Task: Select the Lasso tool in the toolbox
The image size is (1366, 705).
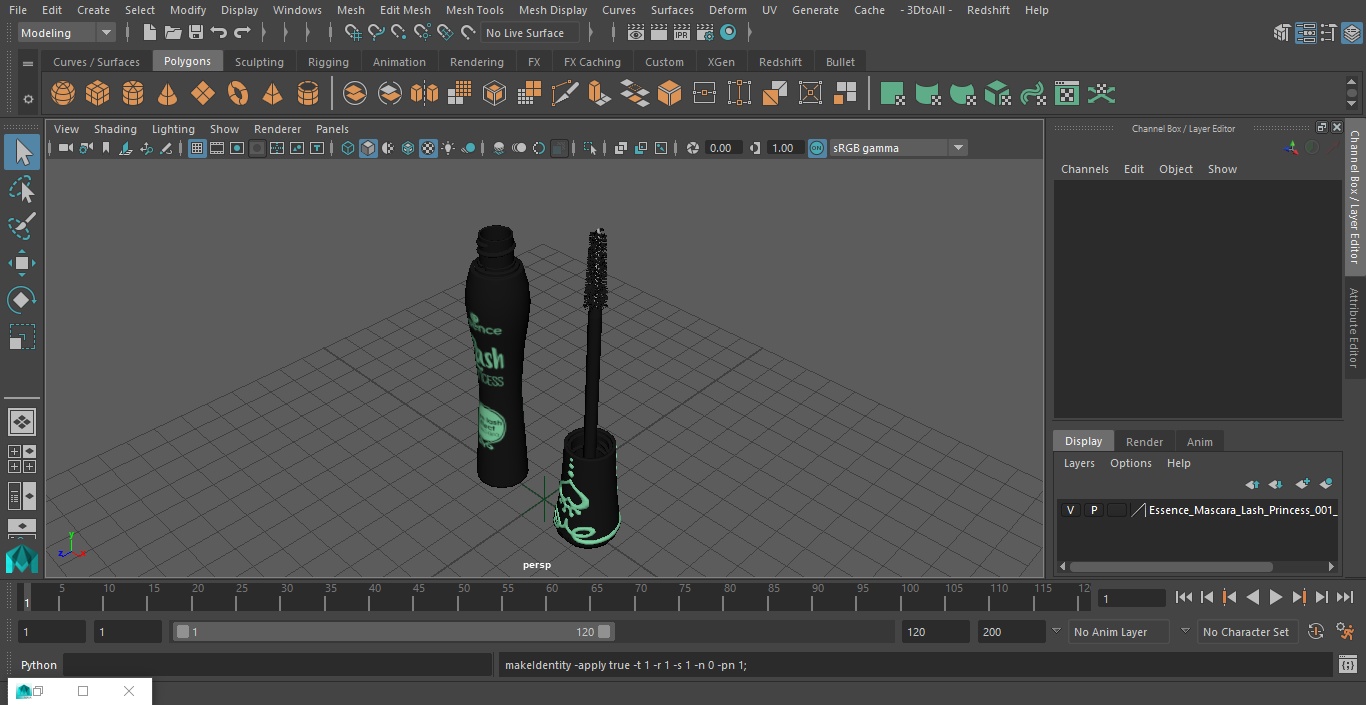Action: 22,190
